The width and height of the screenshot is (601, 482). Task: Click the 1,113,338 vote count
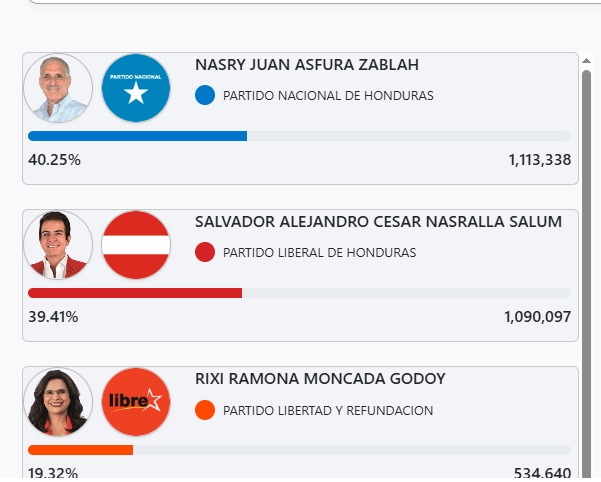point(539,160)
